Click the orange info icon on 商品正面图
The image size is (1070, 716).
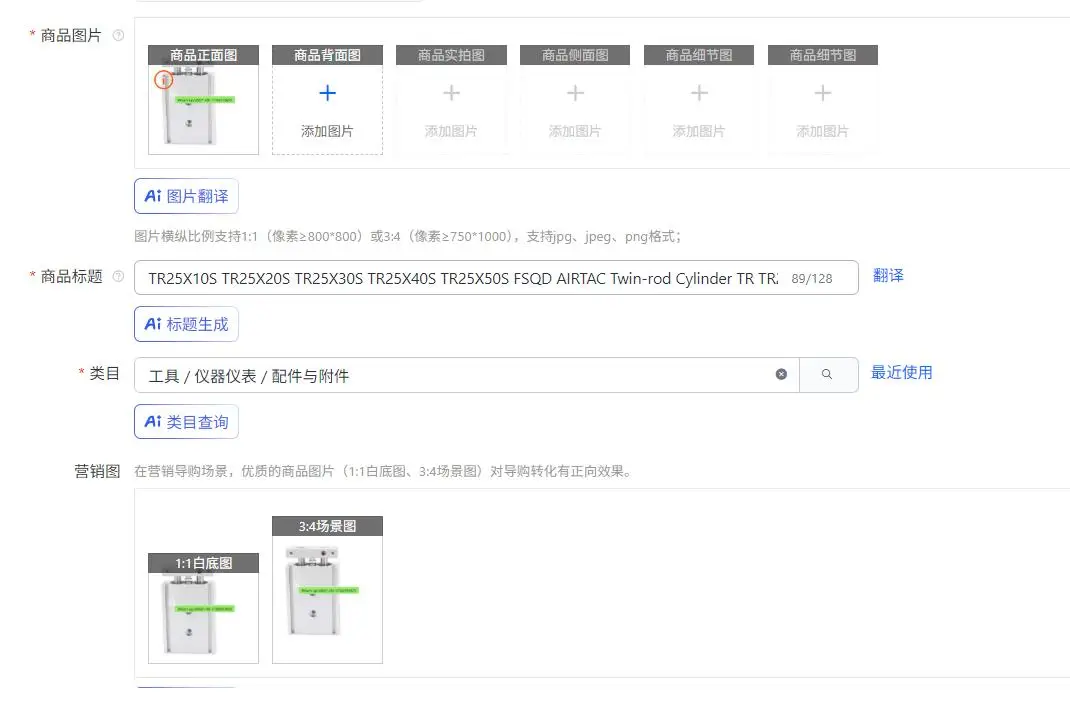pyautogui.click(x=163, y=80)
